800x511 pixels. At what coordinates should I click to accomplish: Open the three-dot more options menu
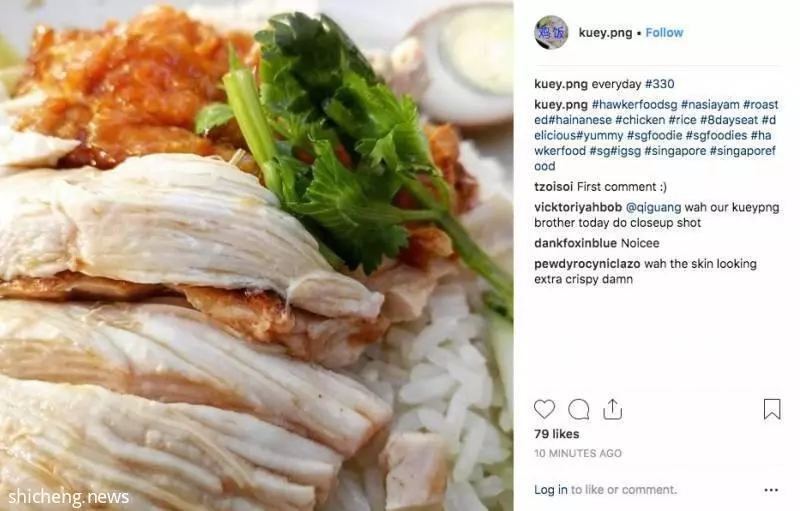(x=771, y=490)
